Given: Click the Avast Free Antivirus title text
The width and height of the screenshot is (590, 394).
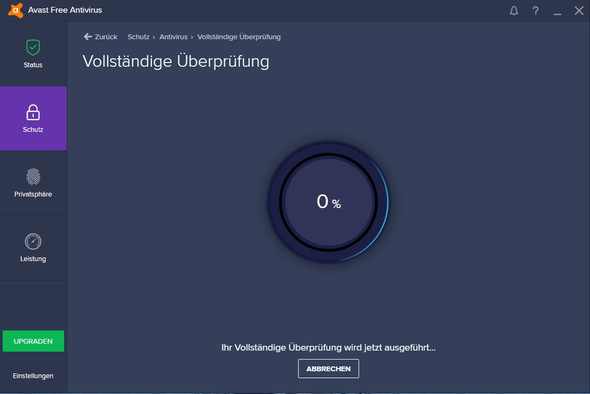Looking at the screenshot, I should [x=65, y=10].
